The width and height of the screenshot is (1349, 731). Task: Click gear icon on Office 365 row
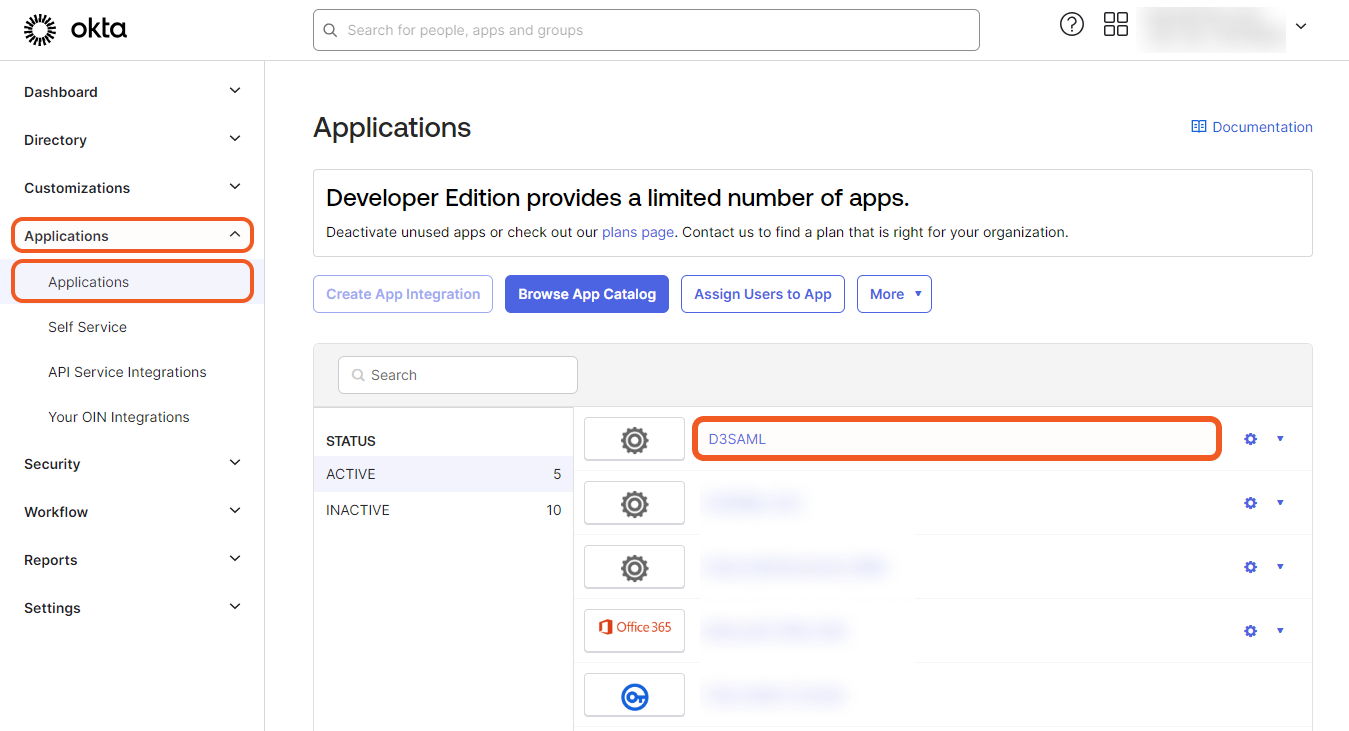pos(1250,631)
